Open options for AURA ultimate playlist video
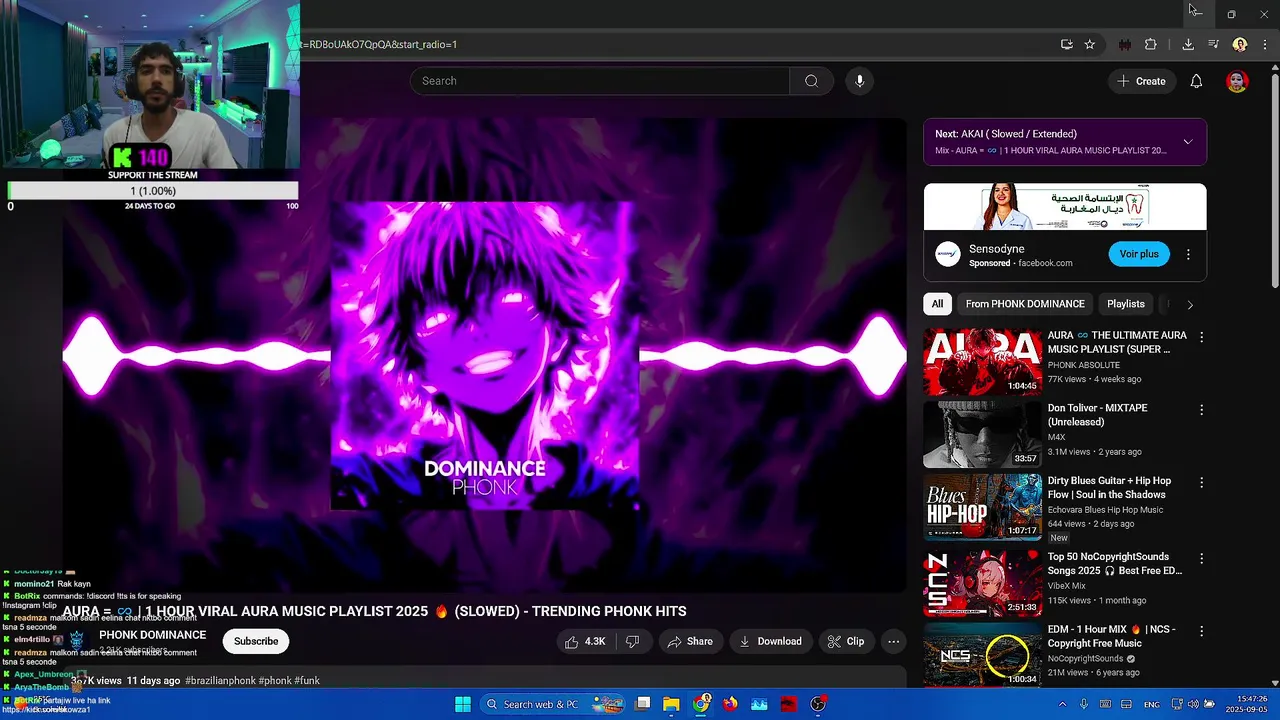This screenshot has width=1280, height=720. pos(1202,337)
